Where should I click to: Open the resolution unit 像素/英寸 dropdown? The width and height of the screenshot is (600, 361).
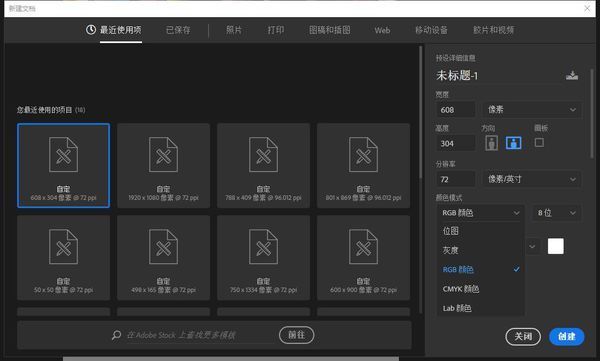[532, 179]
